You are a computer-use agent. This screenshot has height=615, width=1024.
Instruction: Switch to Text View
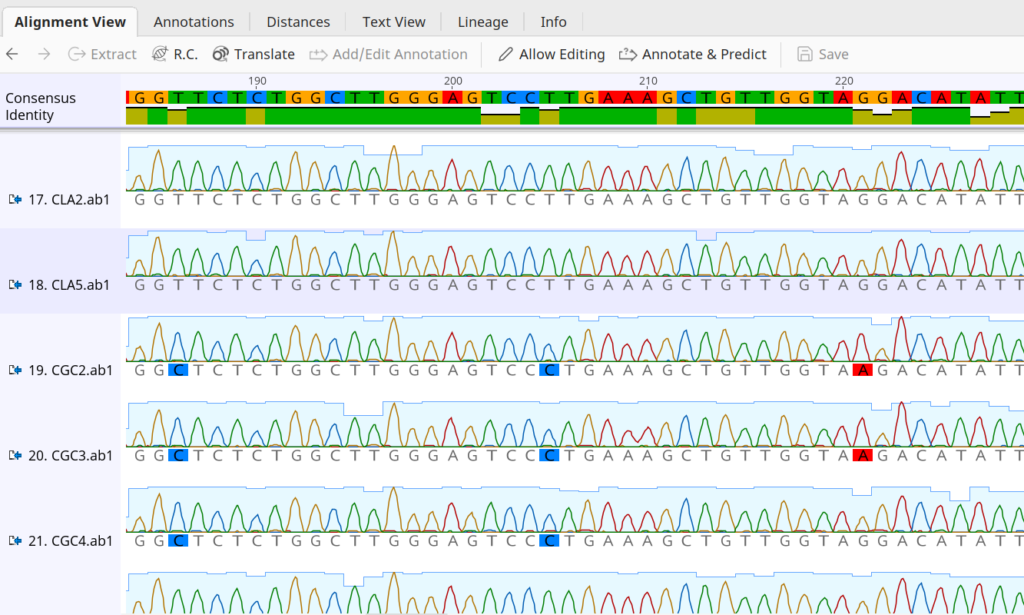coord(393,21)
